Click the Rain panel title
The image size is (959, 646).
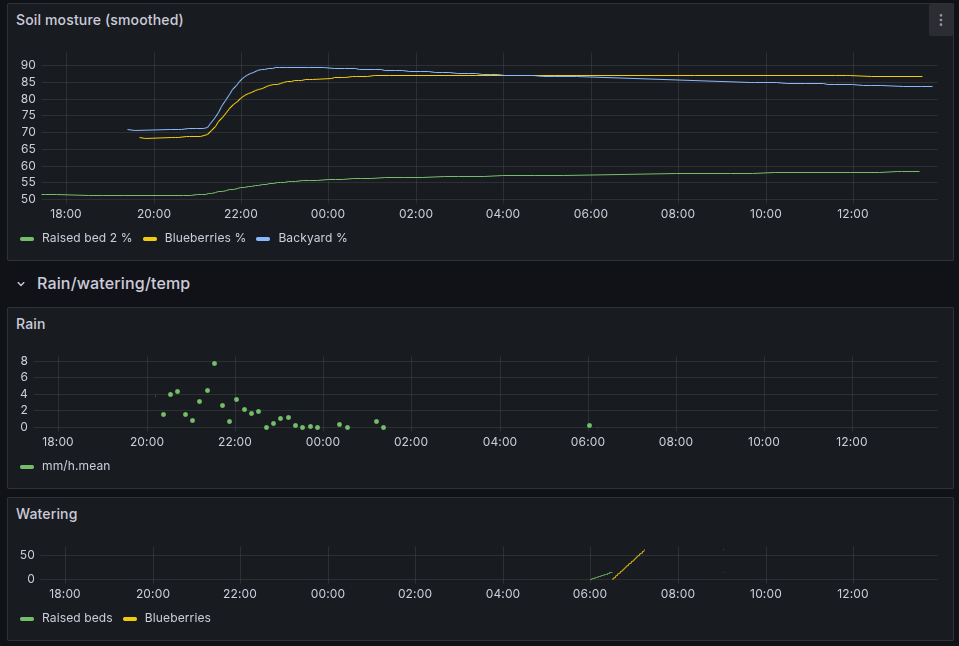(31, 324)
